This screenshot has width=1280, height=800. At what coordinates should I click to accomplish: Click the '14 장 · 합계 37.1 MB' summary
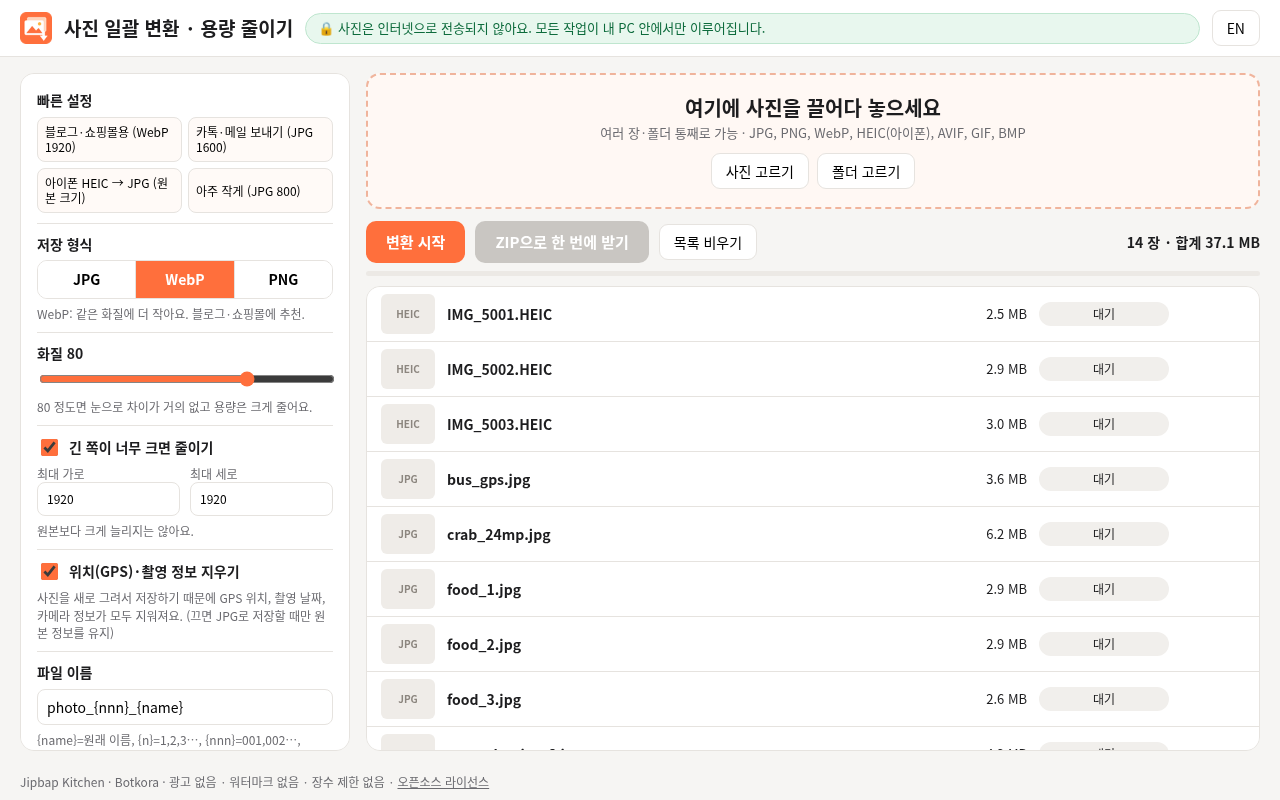(1193, 242)
